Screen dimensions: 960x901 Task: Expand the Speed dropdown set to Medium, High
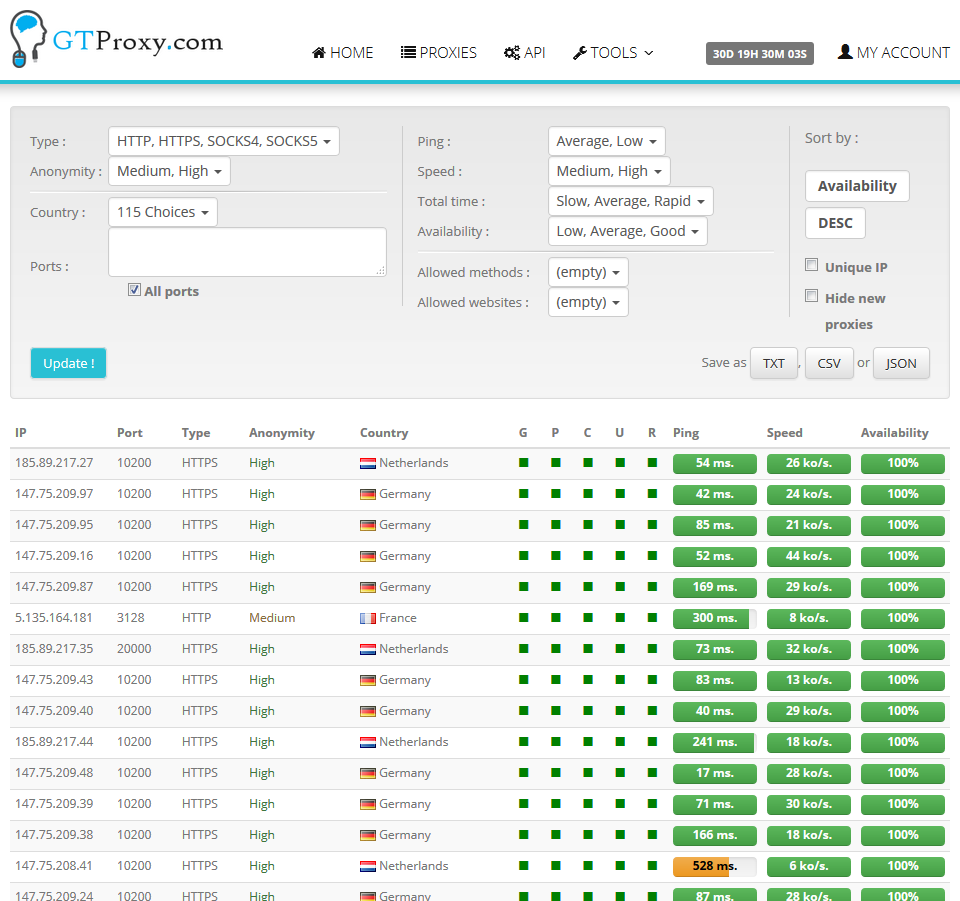point(609,170)
